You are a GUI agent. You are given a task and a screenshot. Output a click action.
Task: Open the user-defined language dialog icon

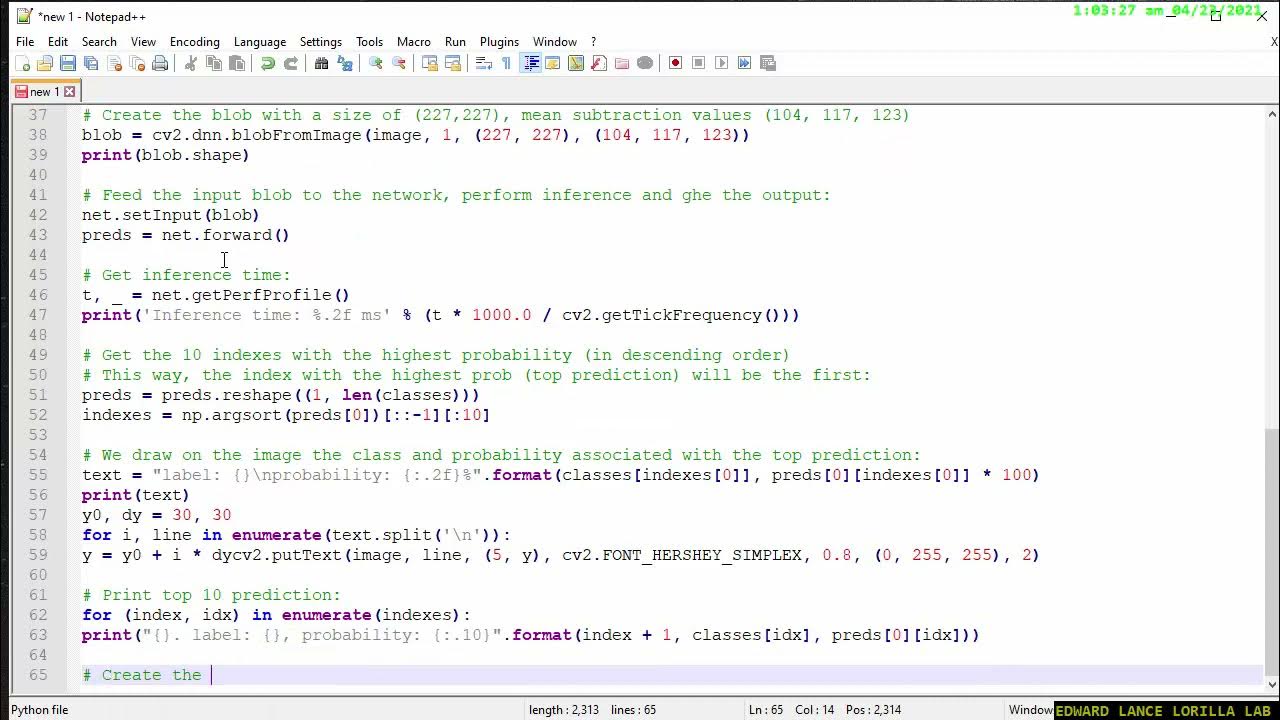click(553, 63)
